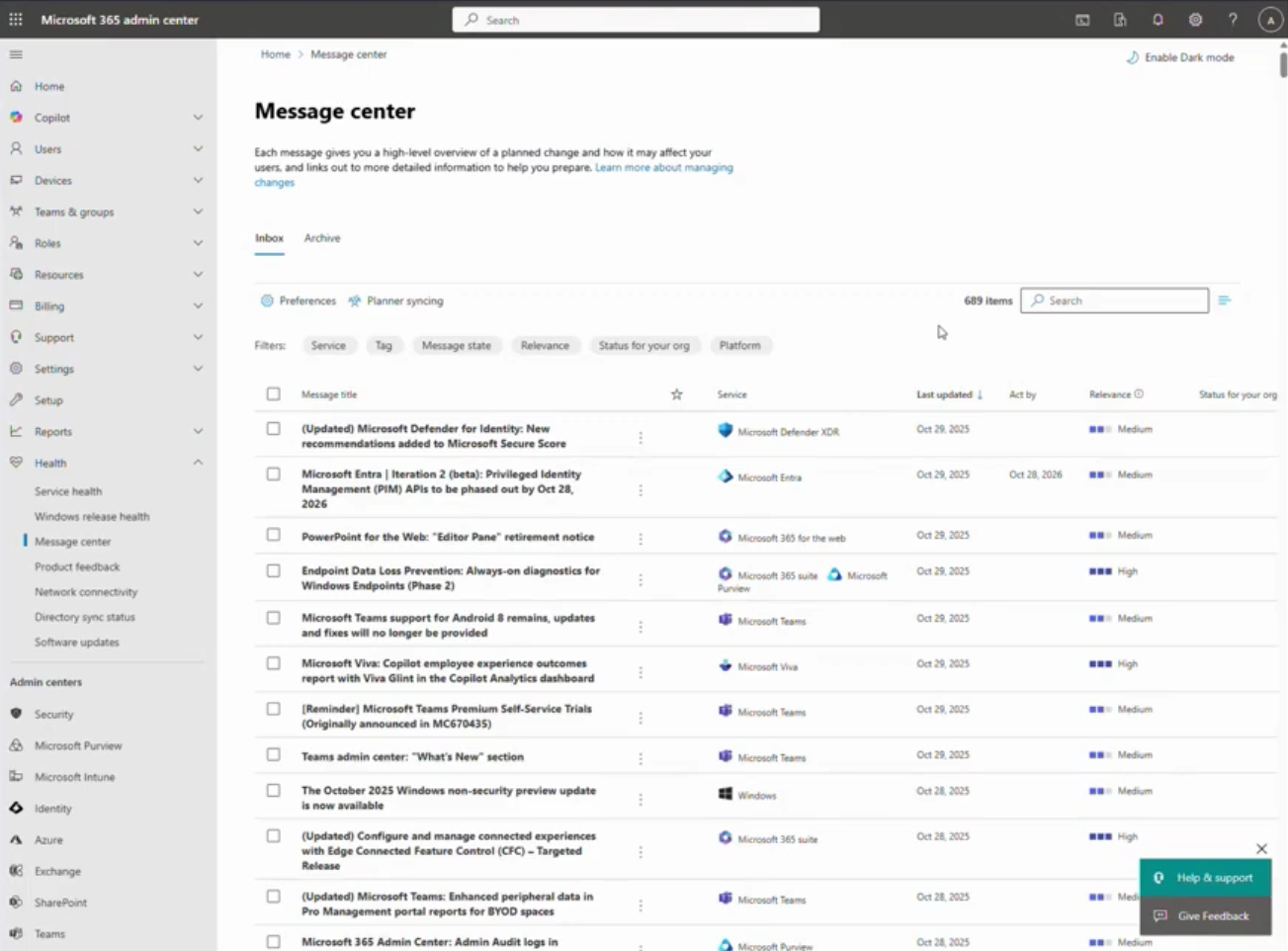Click the notifications bell icon
1288x951 pixels.
(1158, 20)
